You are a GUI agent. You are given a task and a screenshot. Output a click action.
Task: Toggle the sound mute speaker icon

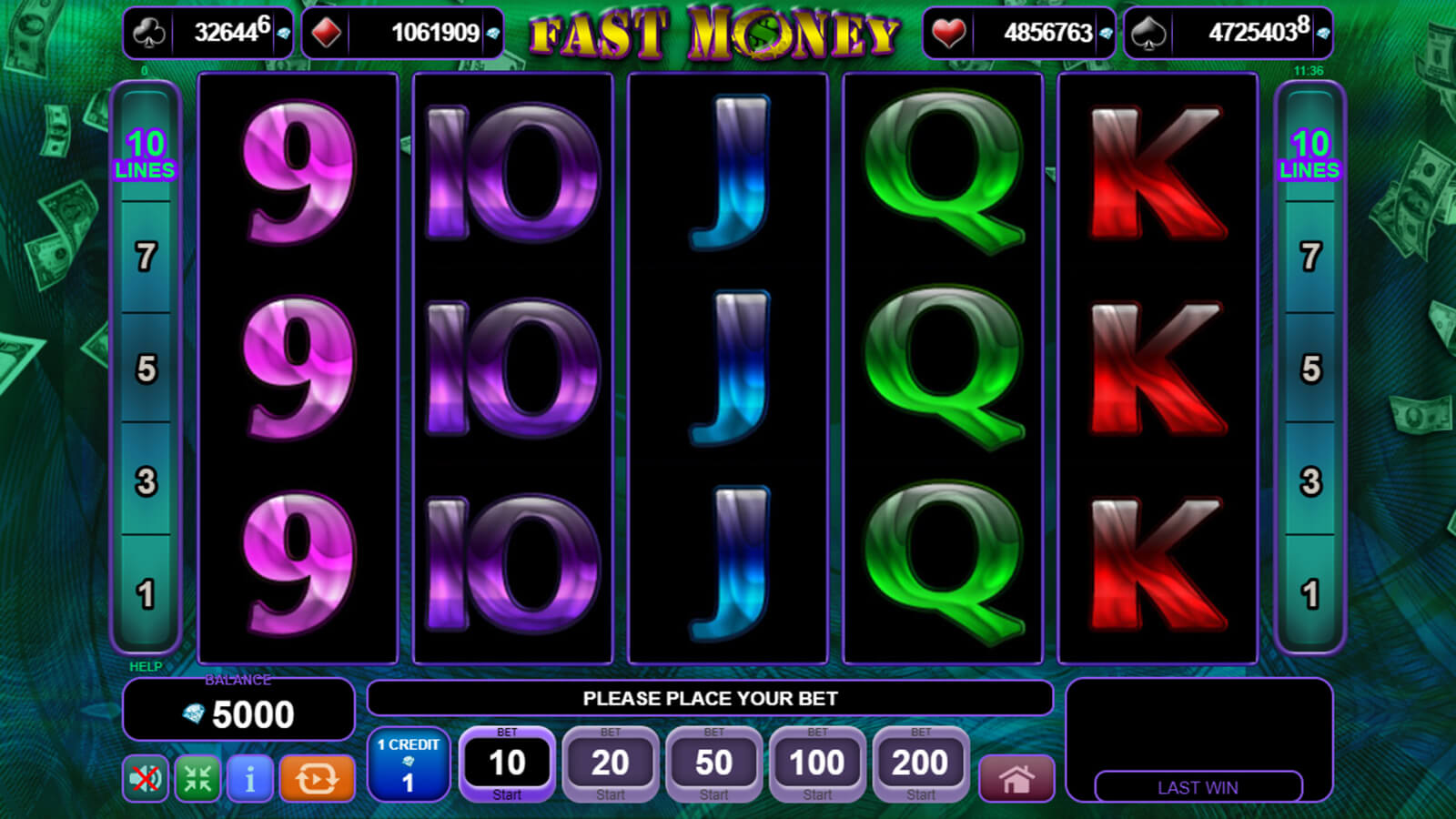point(146,779)
